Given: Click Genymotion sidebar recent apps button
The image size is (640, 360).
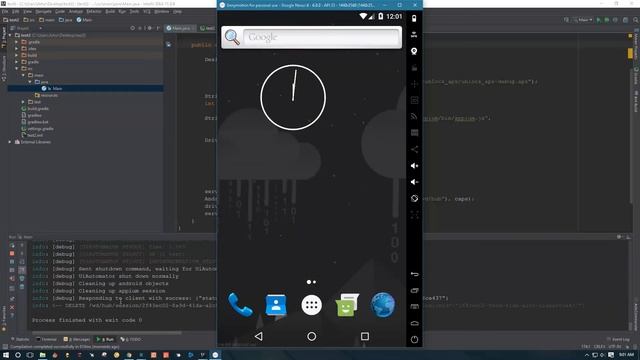Looking at the screenshot, I should click(x=414, y=291).
